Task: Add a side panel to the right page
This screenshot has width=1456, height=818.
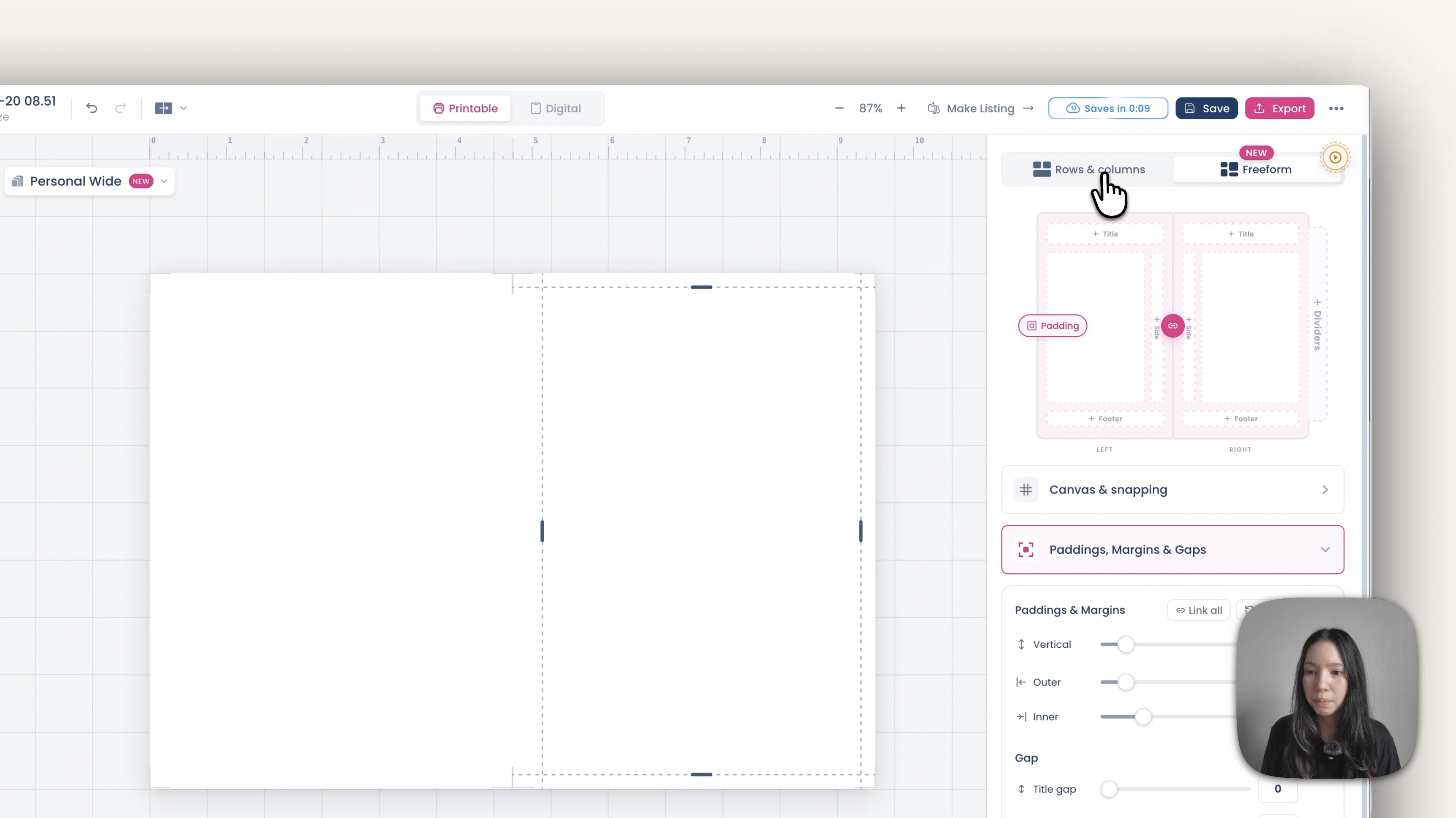Action: click(1189, 327)
